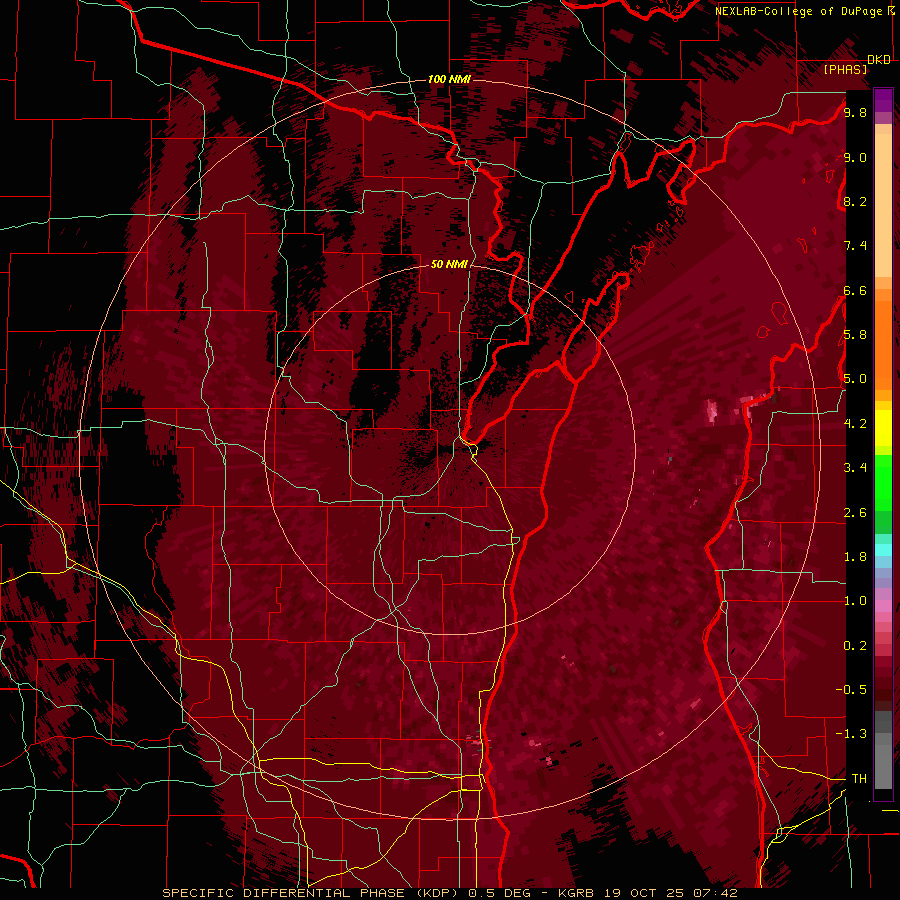Click the Specific Differential Phase caption at bottom
This screenshot has width=900, height=900.
point(449,893)
